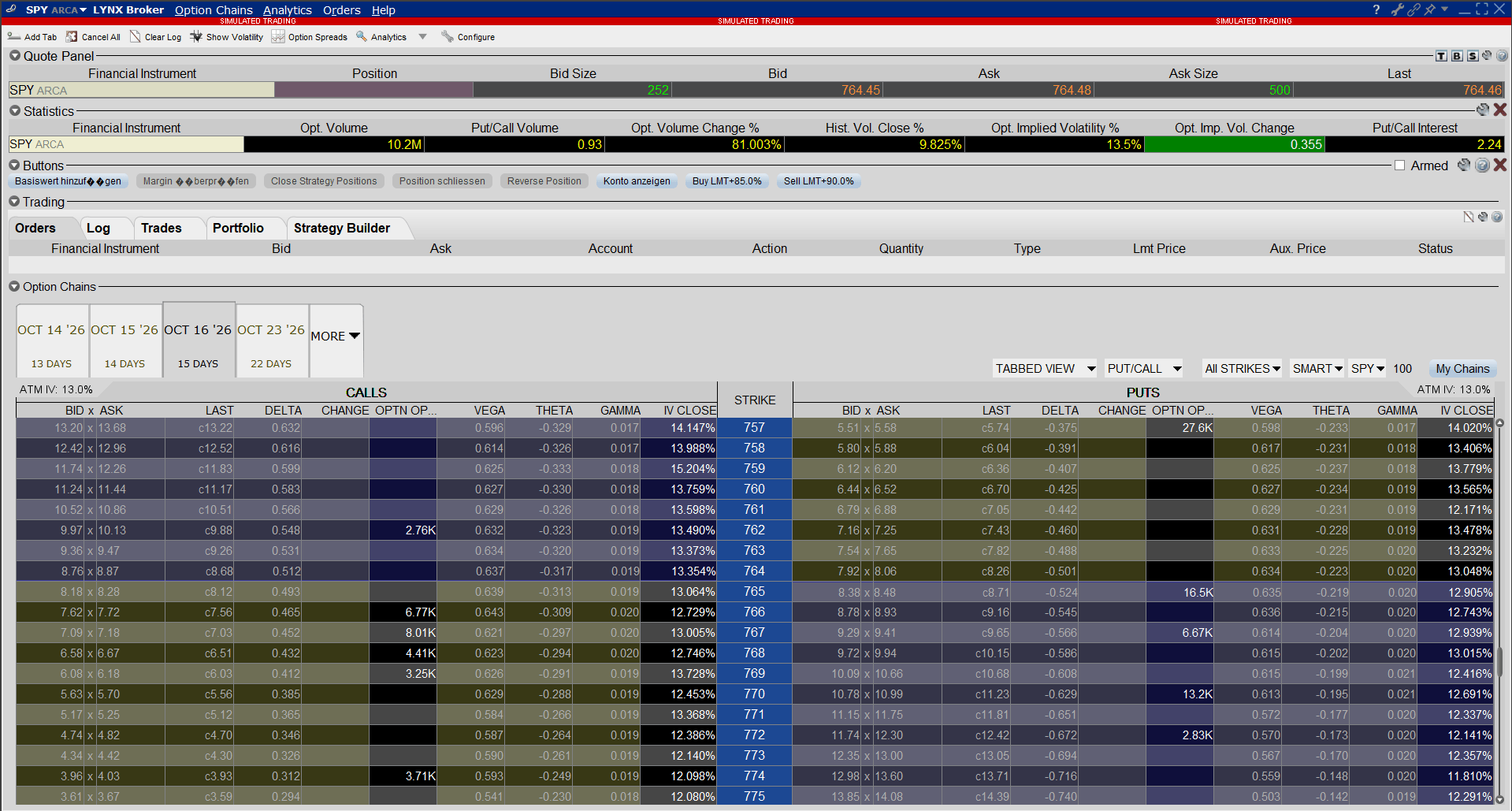The image size is (1512, 811).
Task: Click the pin window icon
Action: [x=1429, y=9]
